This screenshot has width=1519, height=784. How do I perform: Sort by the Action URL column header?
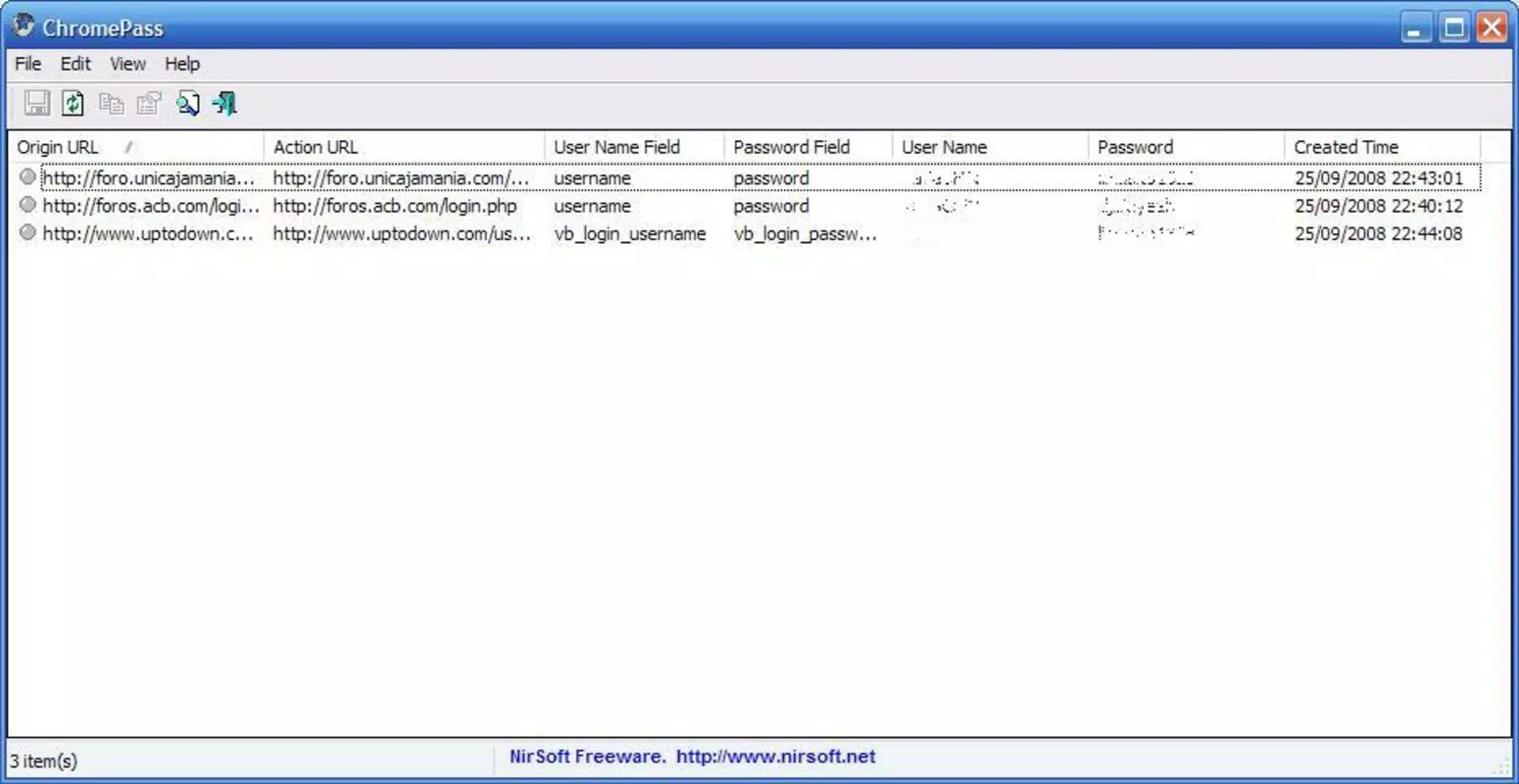tap(404, 147)
